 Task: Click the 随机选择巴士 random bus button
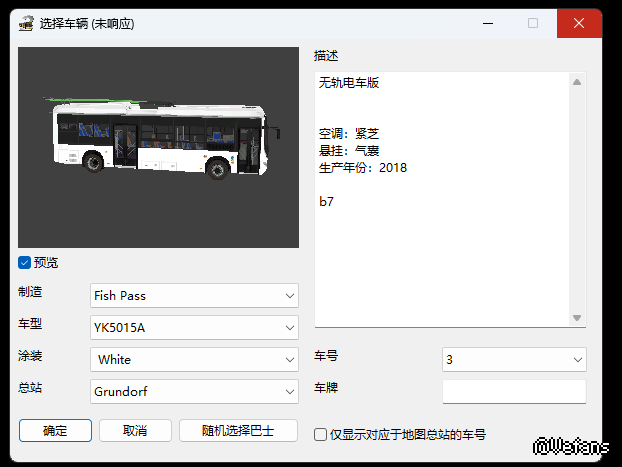pyautogui.click(x=238, y=431)
